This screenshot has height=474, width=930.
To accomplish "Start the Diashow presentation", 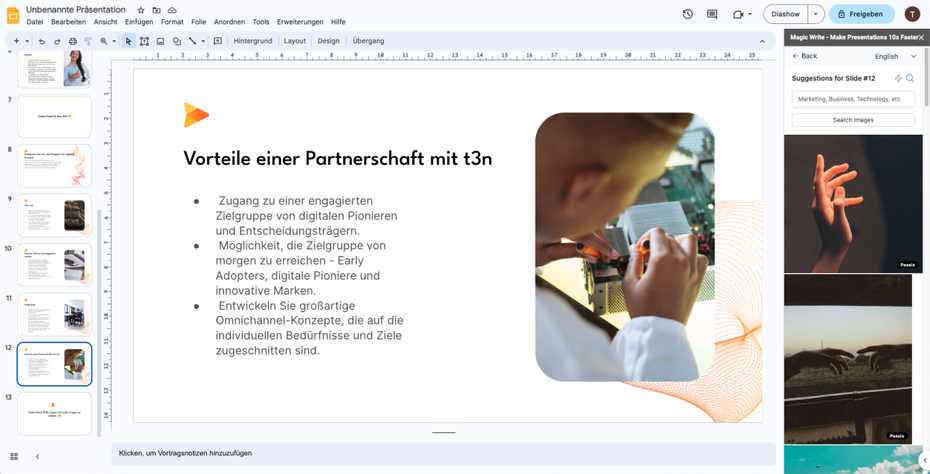I will tap(785, 14).
